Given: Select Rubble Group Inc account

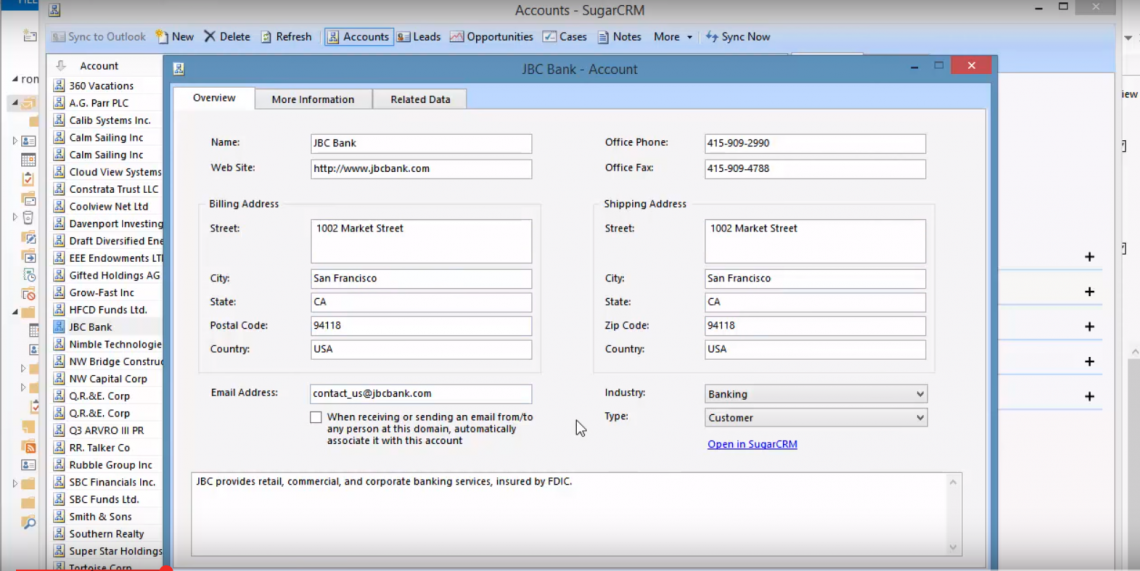Looking at the screenshot, I should [111, 465].
